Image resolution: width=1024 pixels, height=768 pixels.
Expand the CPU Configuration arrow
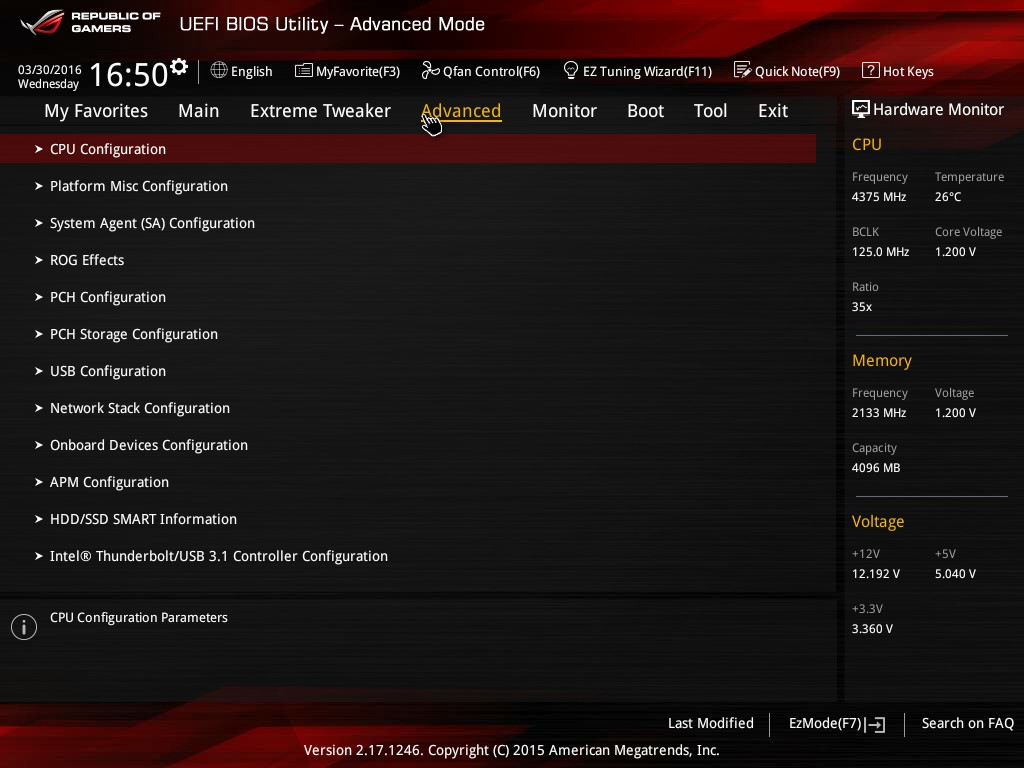[x=39, y=149]
